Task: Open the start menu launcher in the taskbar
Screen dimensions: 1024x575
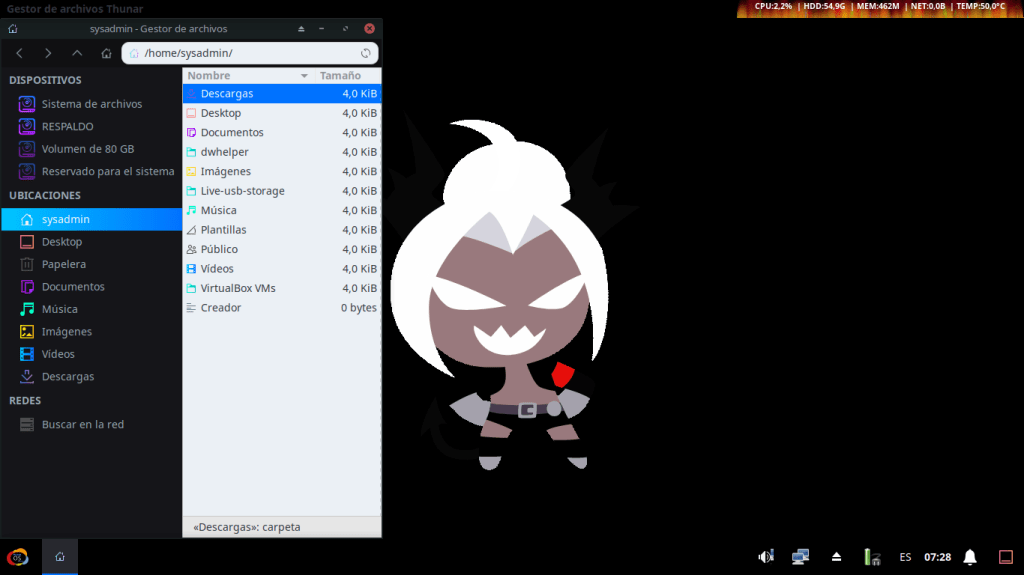Action: [18, 557]
